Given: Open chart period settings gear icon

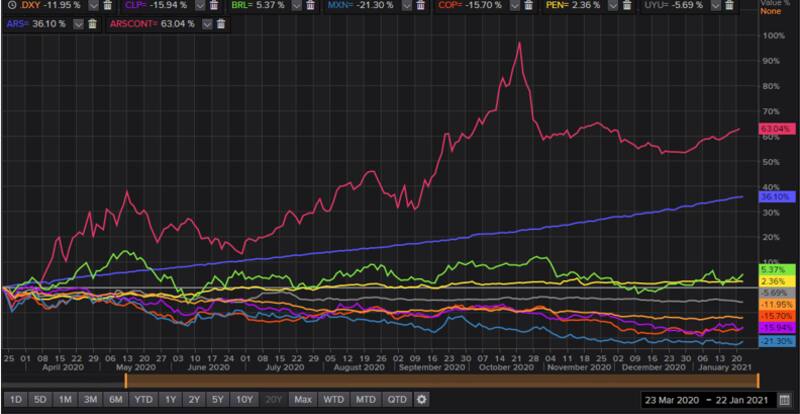Looking at the screenshot, I should pos(421,399).
